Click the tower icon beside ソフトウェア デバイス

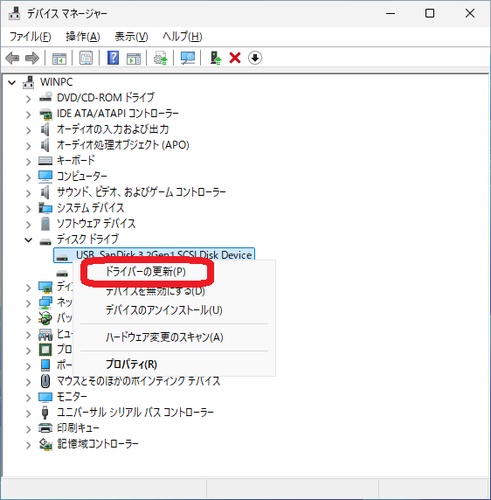click(x=45, y=224)
